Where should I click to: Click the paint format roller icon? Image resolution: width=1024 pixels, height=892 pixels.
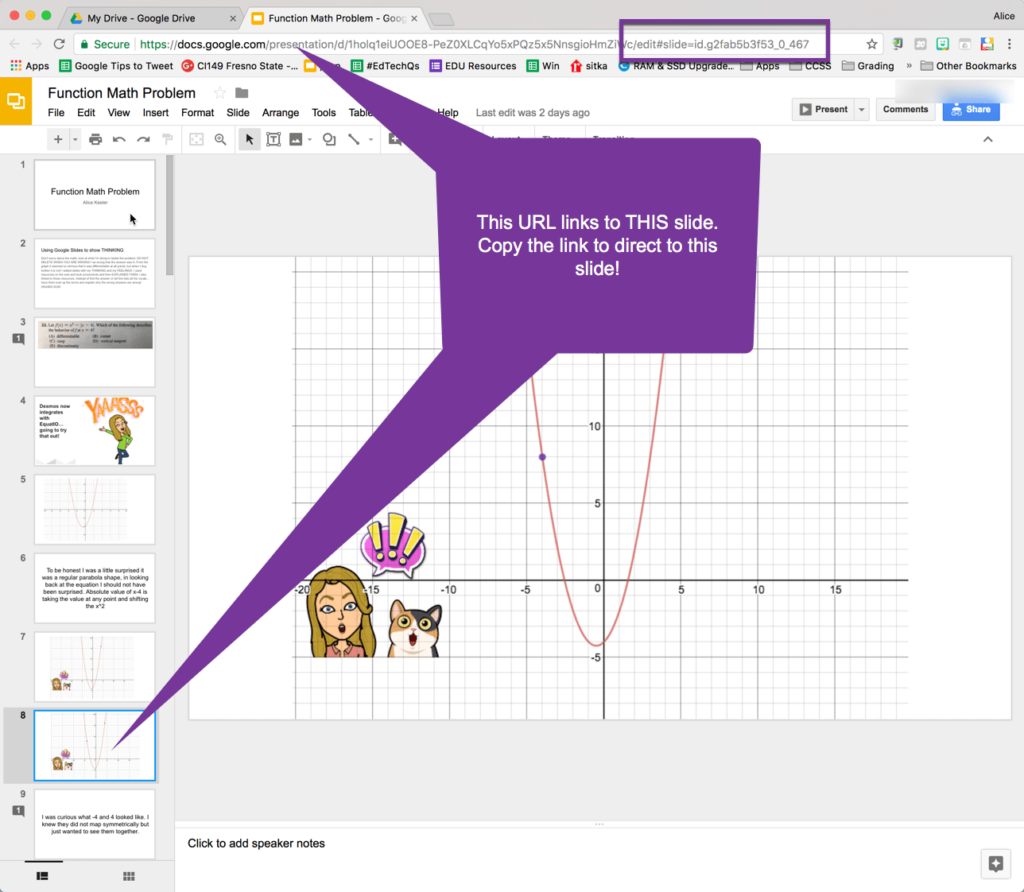167,139
